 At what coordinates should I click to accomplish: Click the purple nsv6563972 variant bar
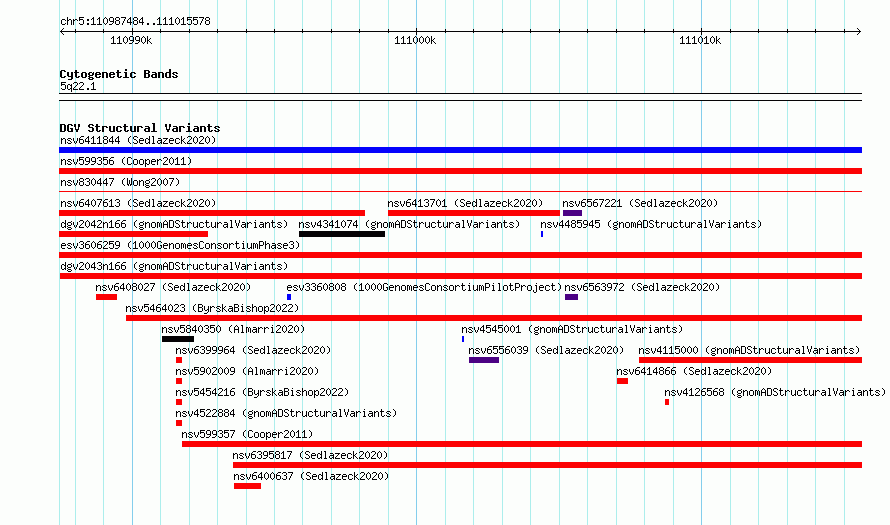pos(571,297)
